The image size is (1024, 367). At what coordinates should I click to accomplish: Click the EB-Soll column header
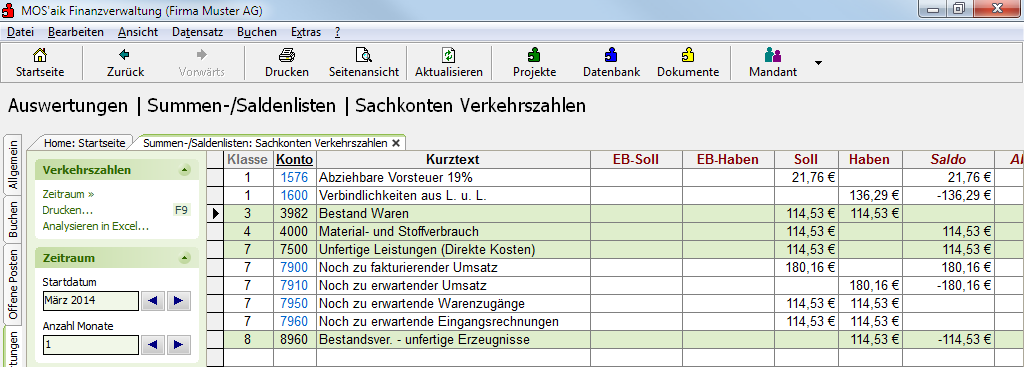(636, 159)
